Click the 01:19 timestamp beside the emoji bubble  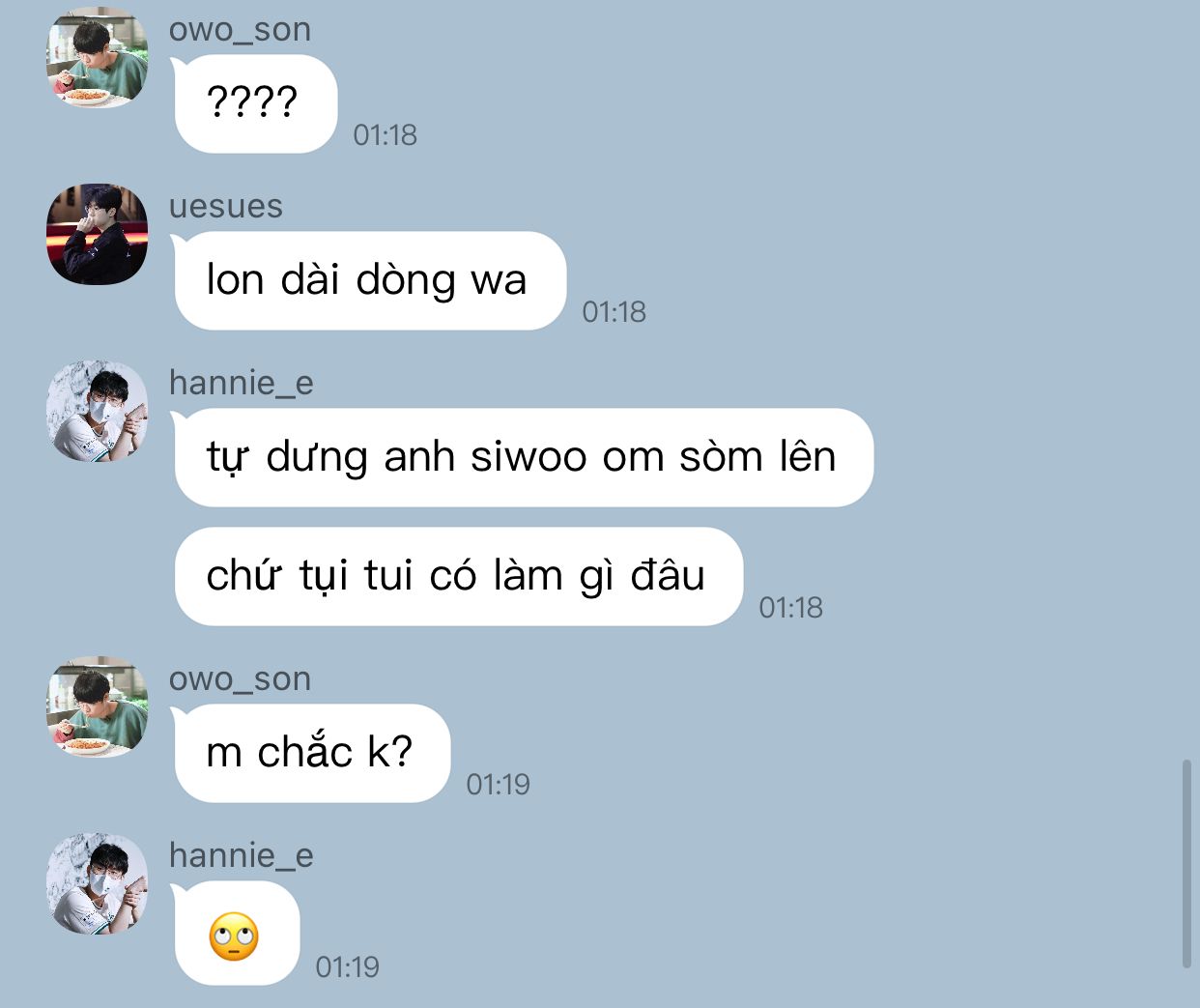pyautogui.click(x=348, y=966)
